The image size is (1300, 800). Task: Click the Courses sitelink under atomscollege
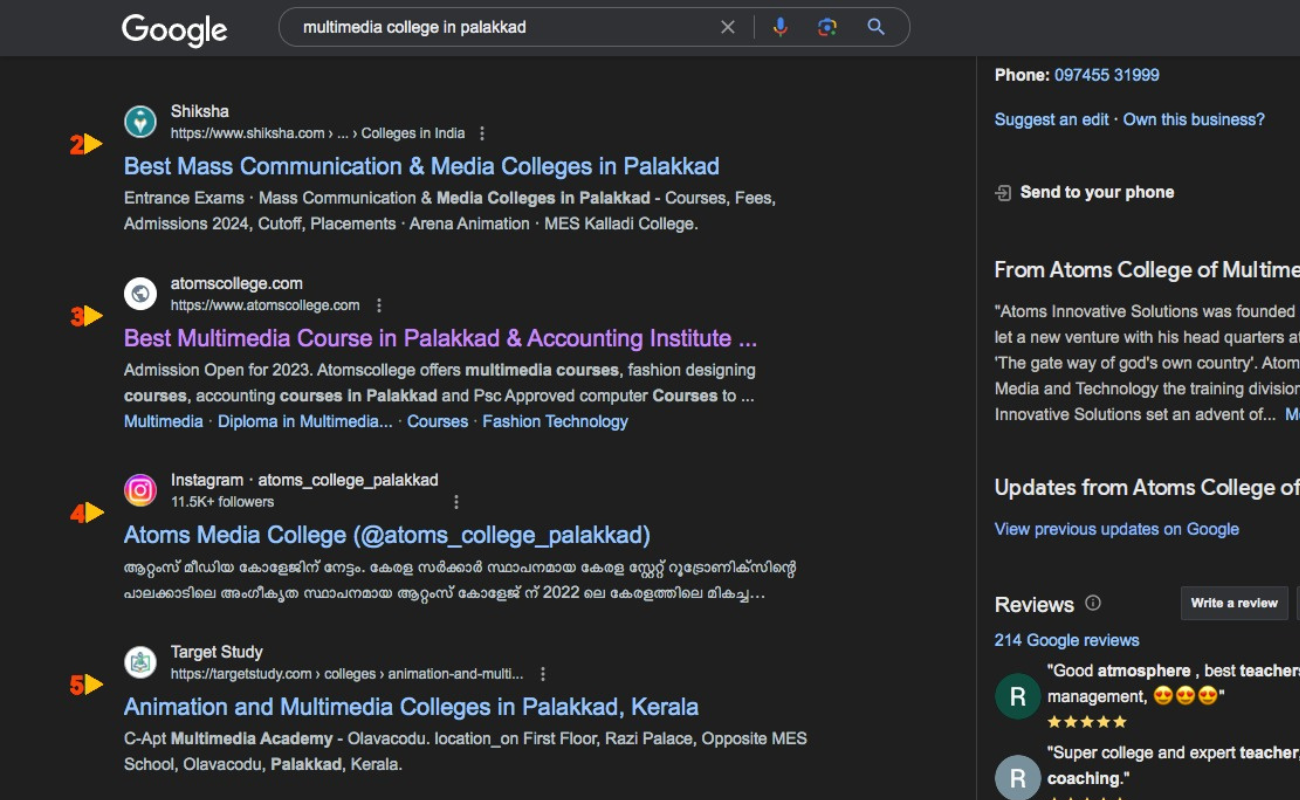pyautogui.click(x=437, y=421)
